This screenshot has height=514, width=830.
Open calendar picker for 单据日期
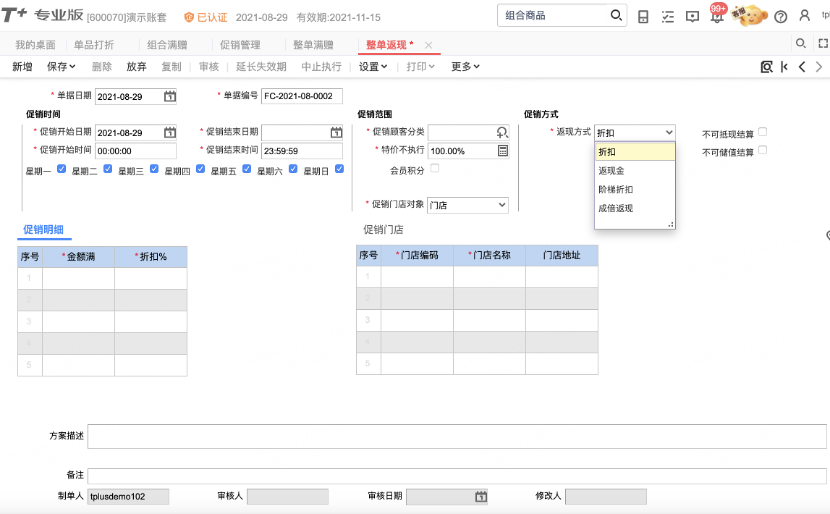click(169, 96)
